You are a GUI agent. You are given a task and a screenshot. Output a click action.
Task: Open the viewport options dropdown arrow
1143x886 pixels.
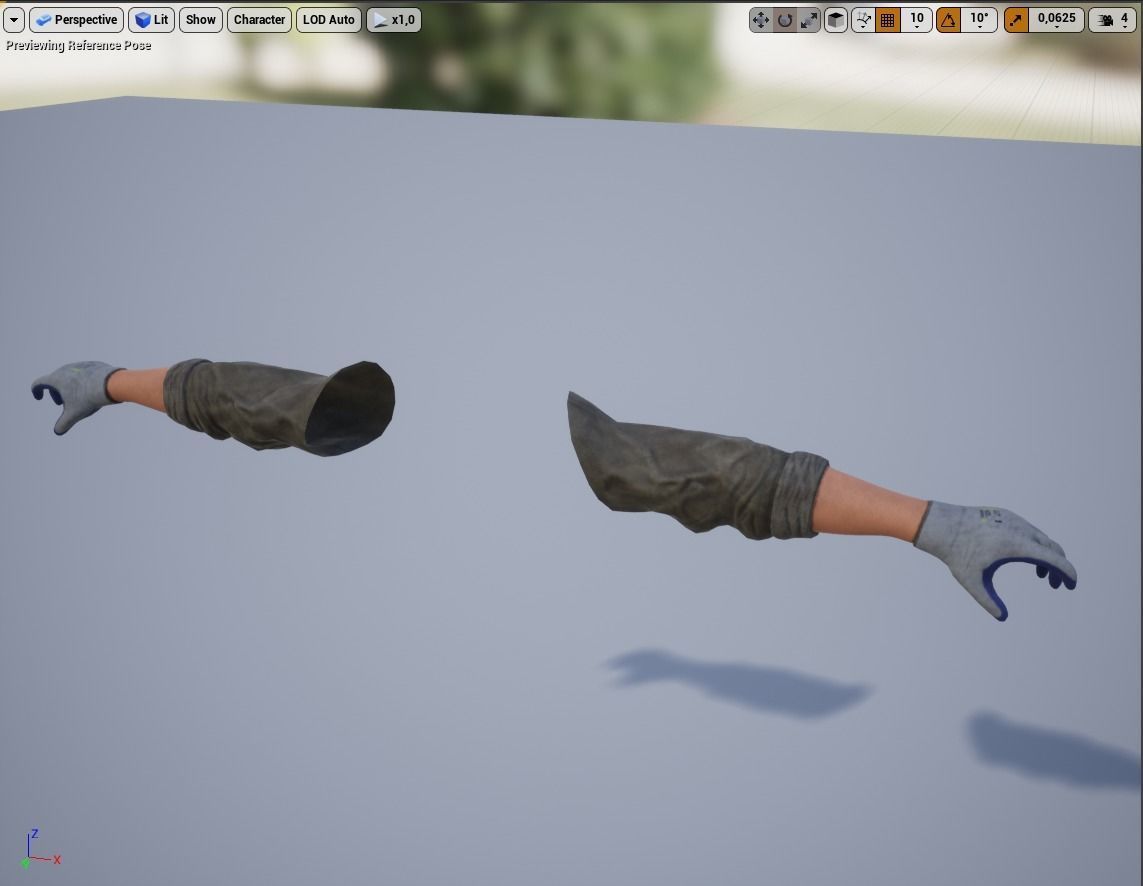click(14, 20)
